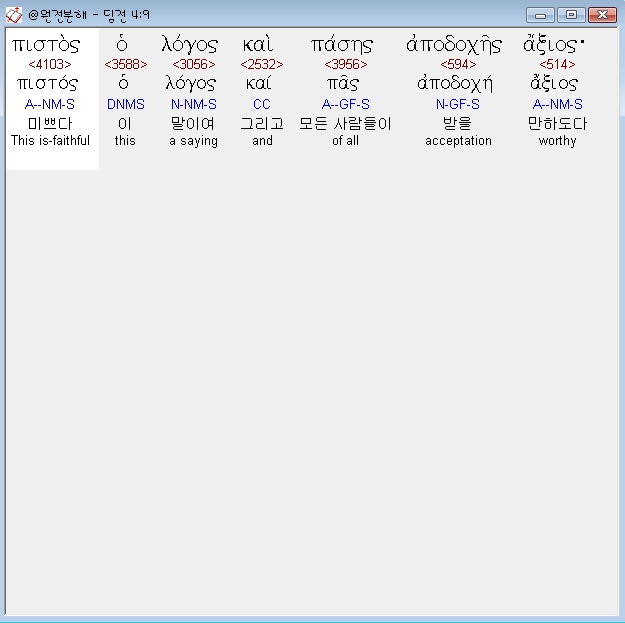Click the English gloss "worthy"

pos(558,141)
